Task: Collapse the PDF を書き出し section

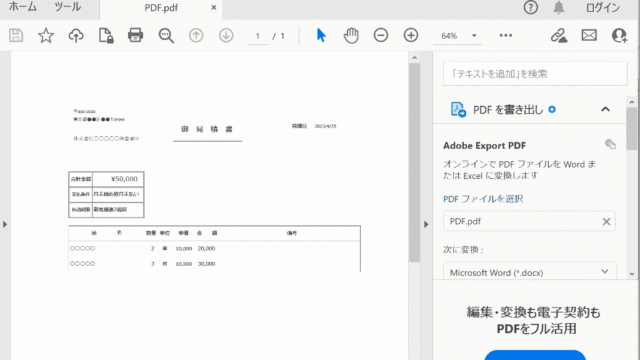Action: pos(605,109)
